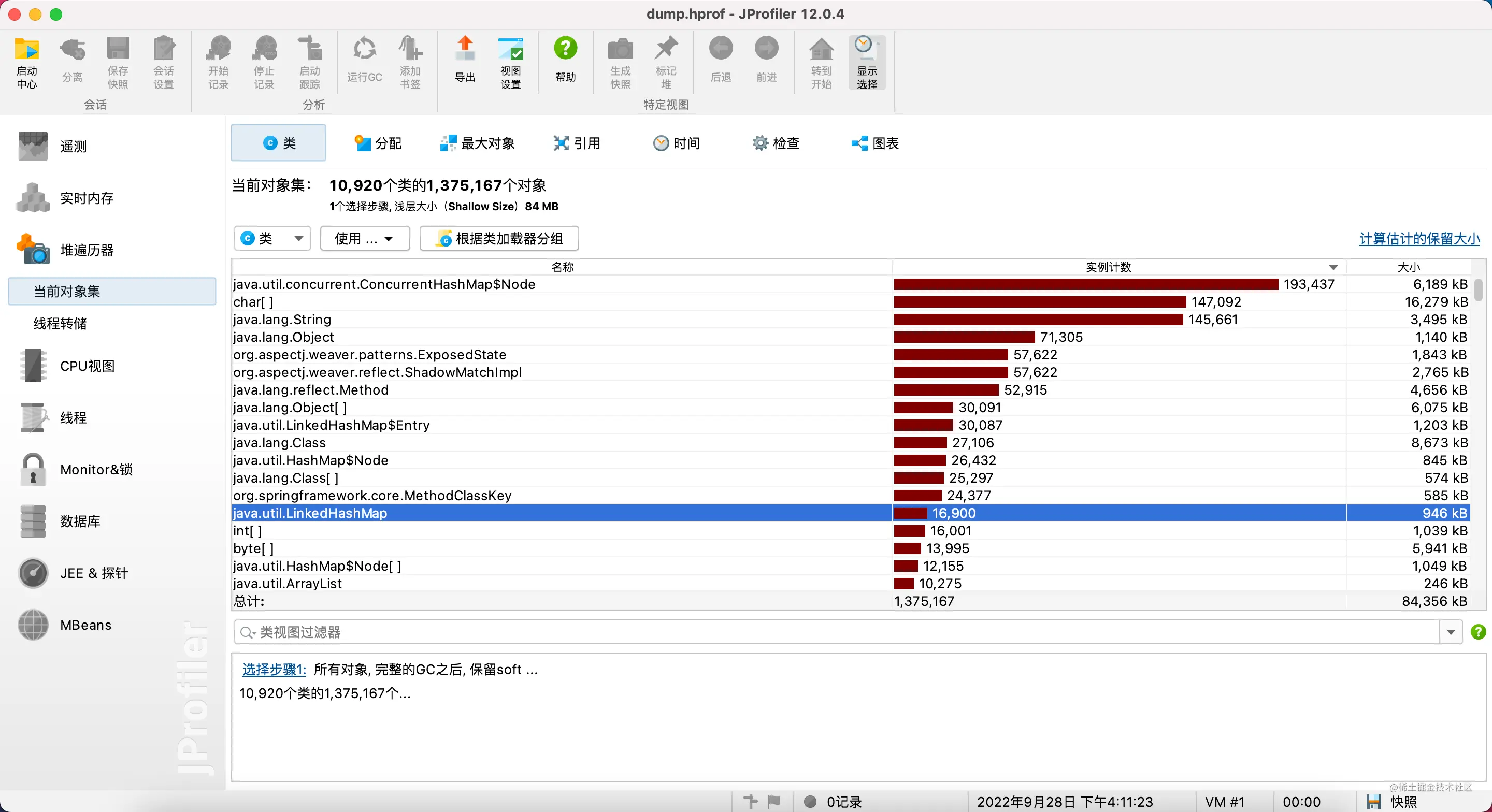
Task: Open the 使用 ... dropdown
Action: [x=365, y=238]
